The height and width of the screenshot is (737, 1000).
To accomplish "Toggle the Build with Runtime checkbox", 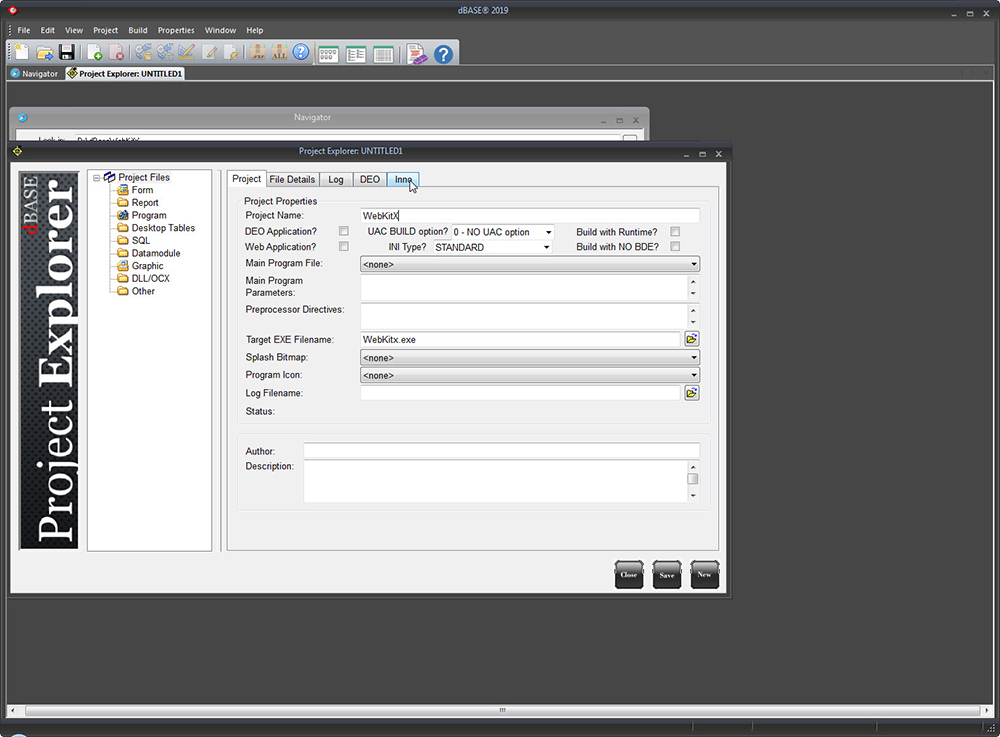I will click(675, 231).
